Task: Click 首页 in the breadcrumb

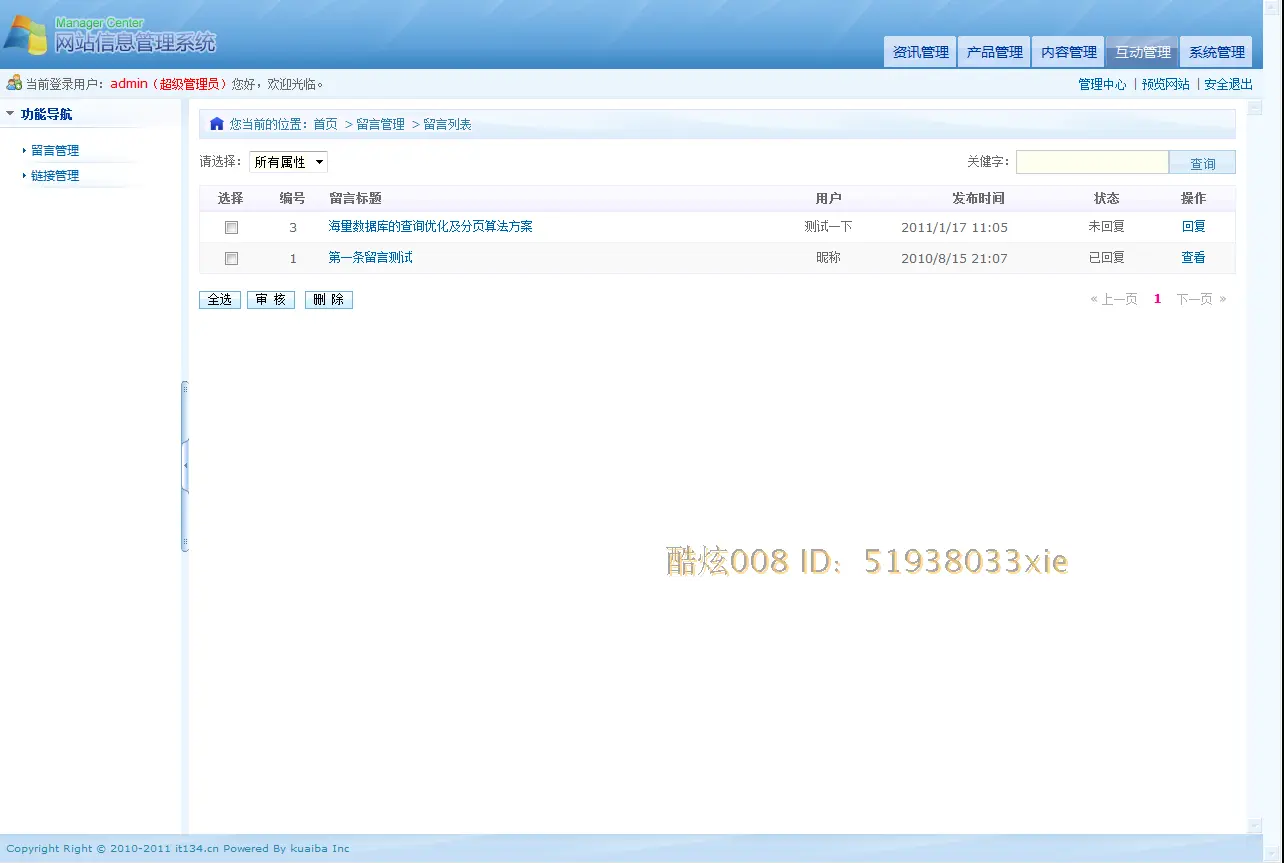Action: [x=325, y=124]
